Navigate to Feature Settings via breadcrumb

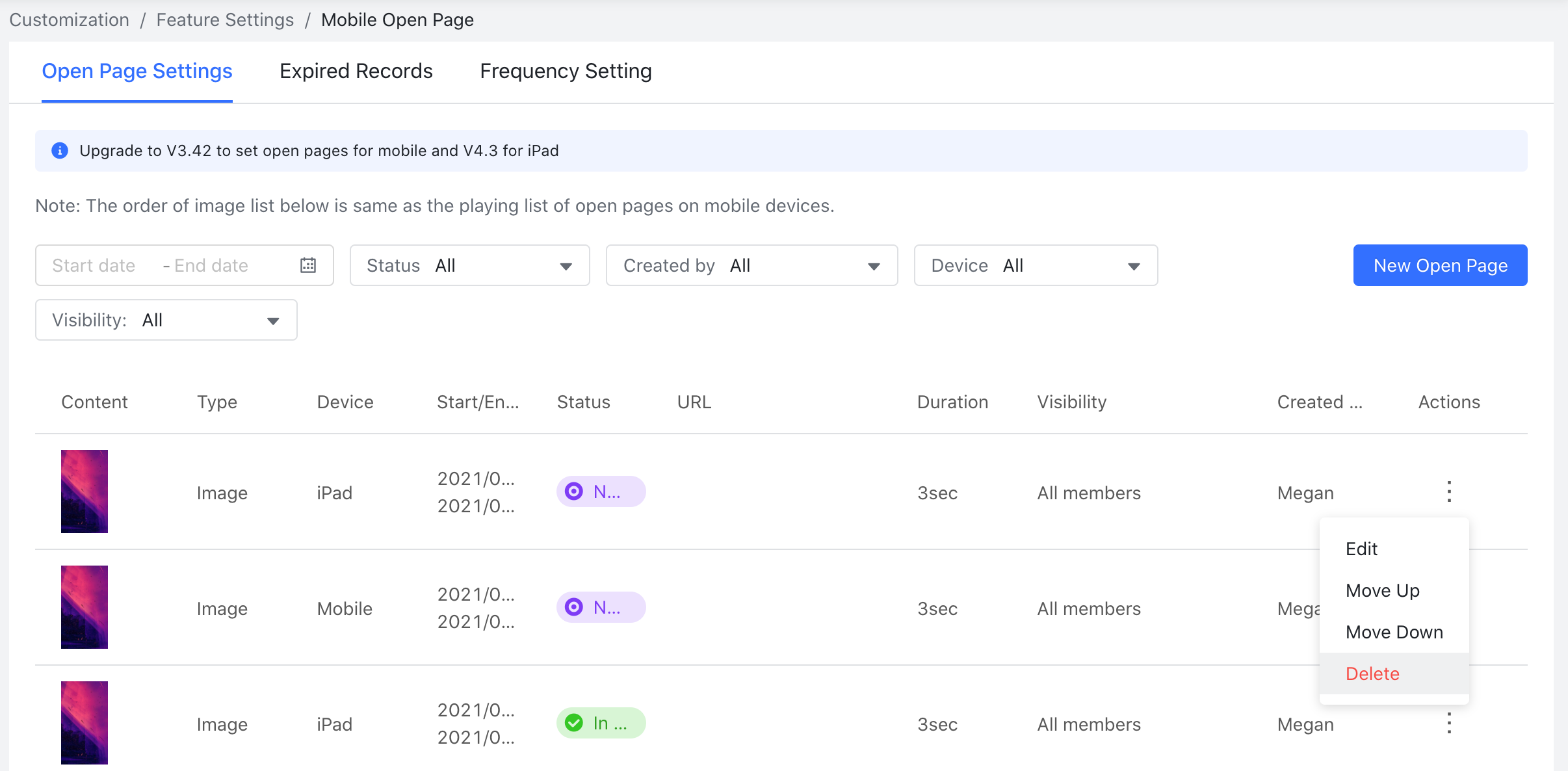point(224,20)
